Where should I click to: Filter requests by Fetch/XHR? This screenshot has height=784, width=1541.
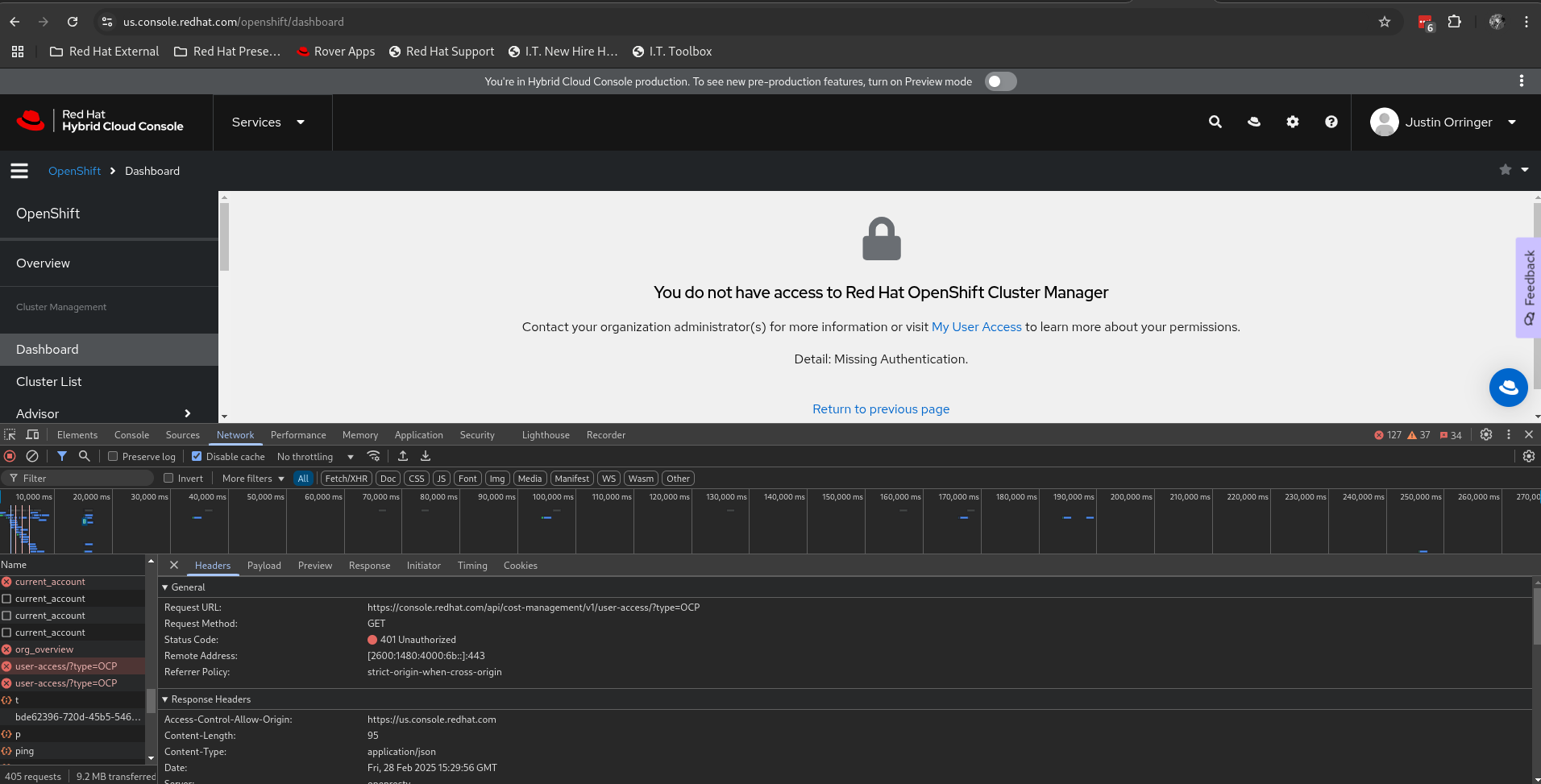point(347,479)
